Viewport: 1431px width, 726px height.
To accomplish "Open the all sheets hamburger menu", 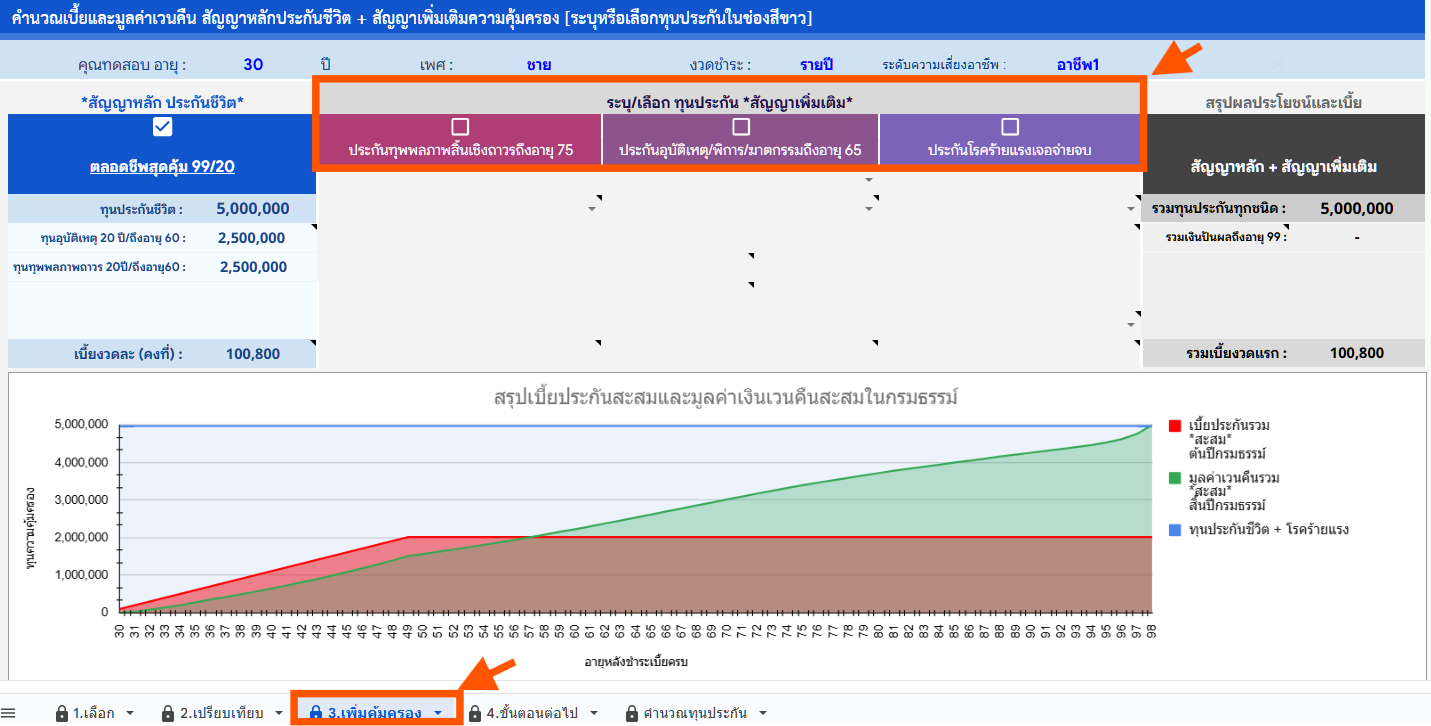I will pyautogui.click(x=8, y=713).
